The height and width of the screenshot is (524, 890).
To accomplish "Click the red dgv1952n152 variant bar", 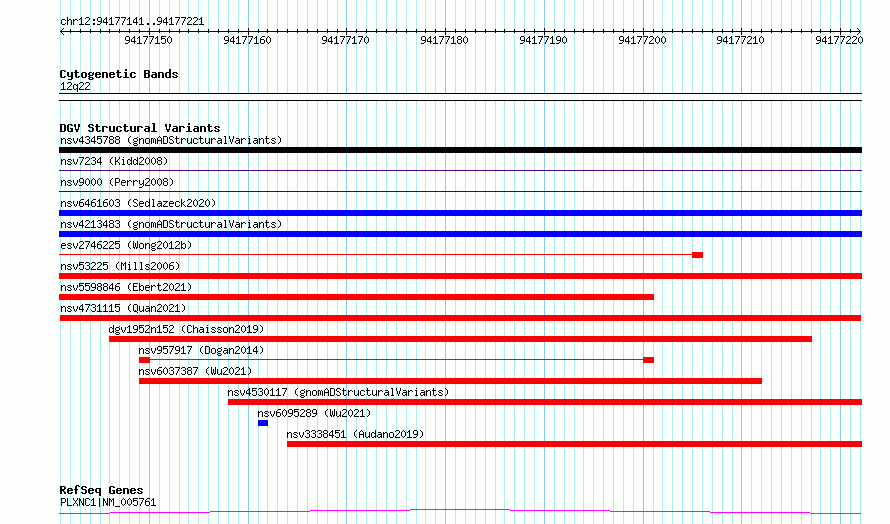I will click(x=460, y=339).
